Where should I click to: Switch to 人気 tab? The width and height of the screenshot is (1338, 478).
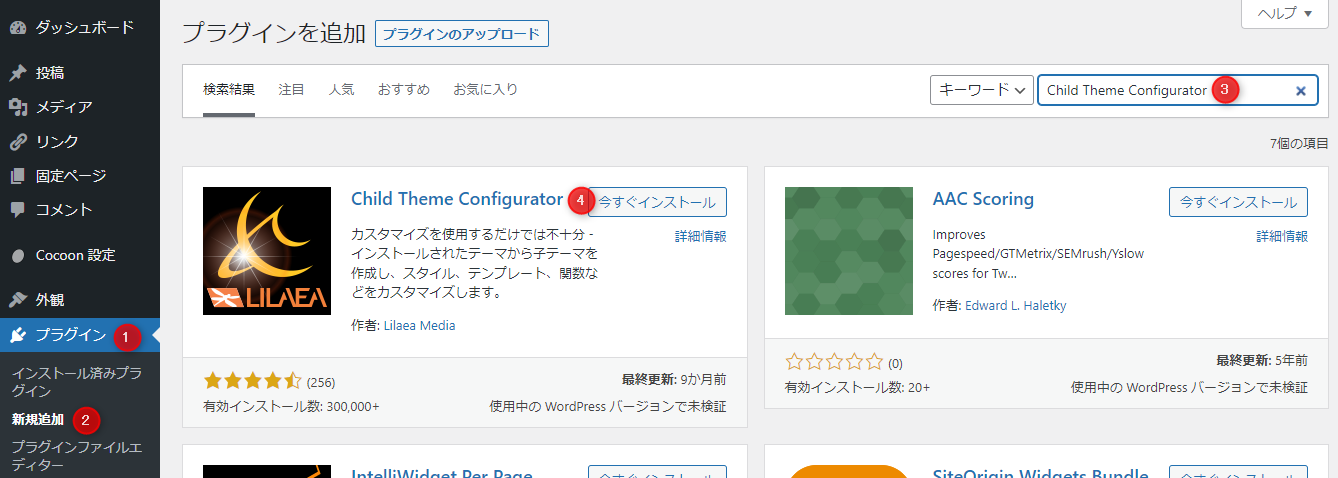(341, 90)
